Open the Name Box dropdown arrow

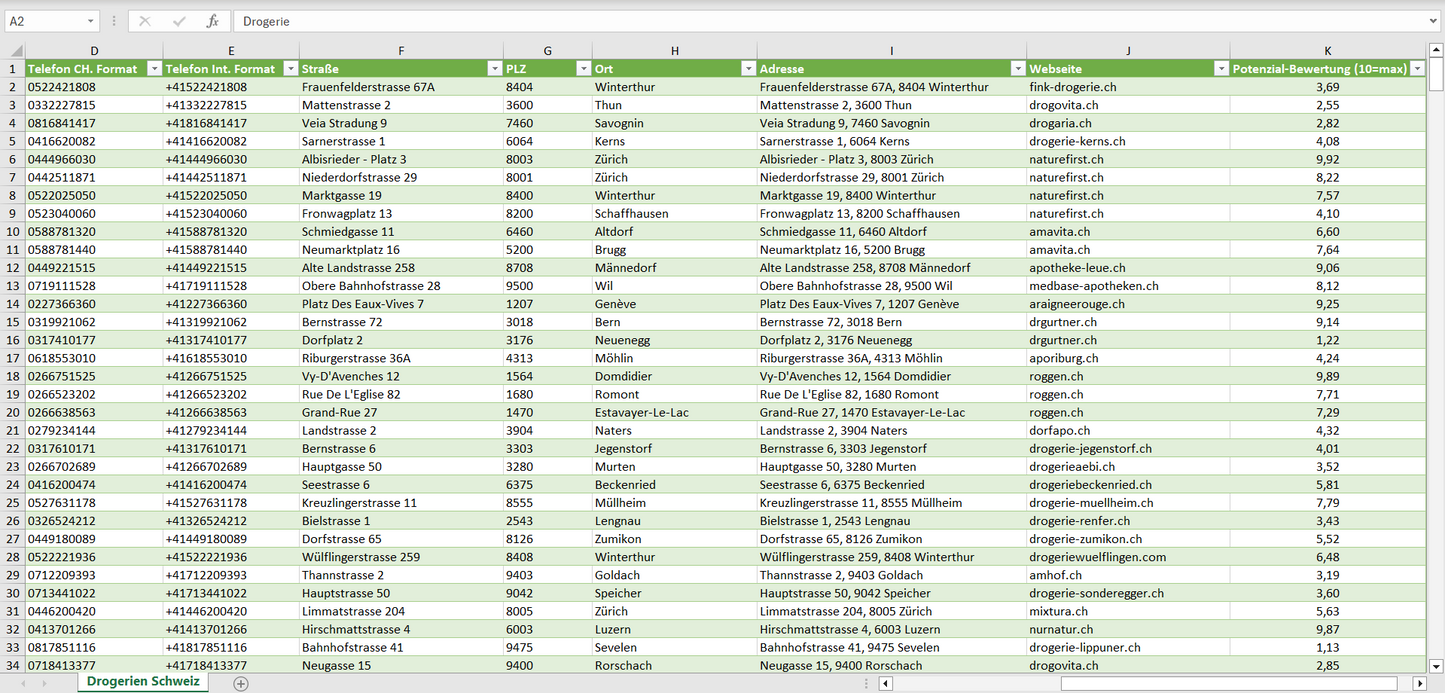point(91,21)
